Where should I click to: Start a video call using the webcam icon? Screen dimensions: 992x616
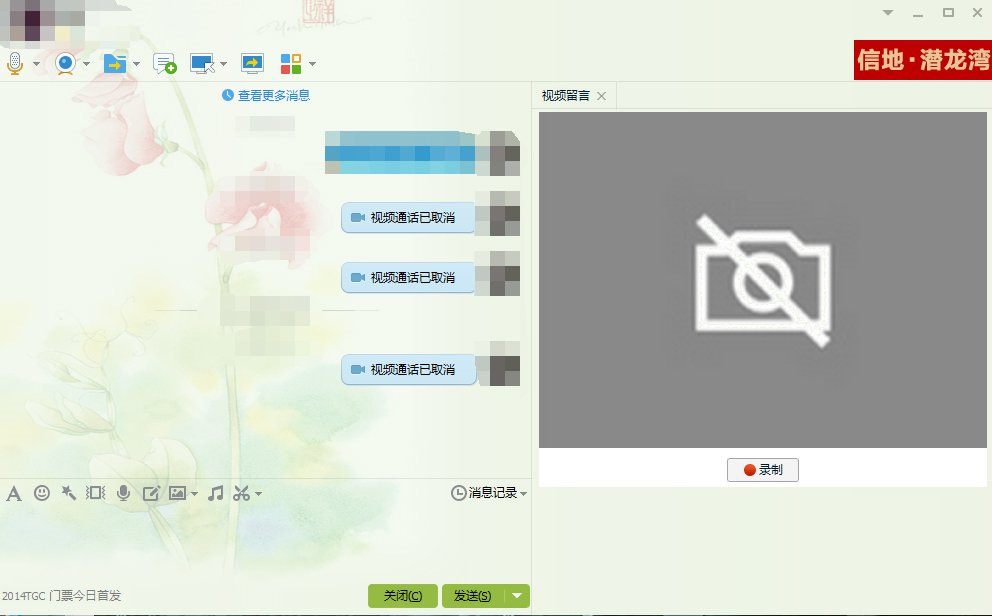point(63,63)
